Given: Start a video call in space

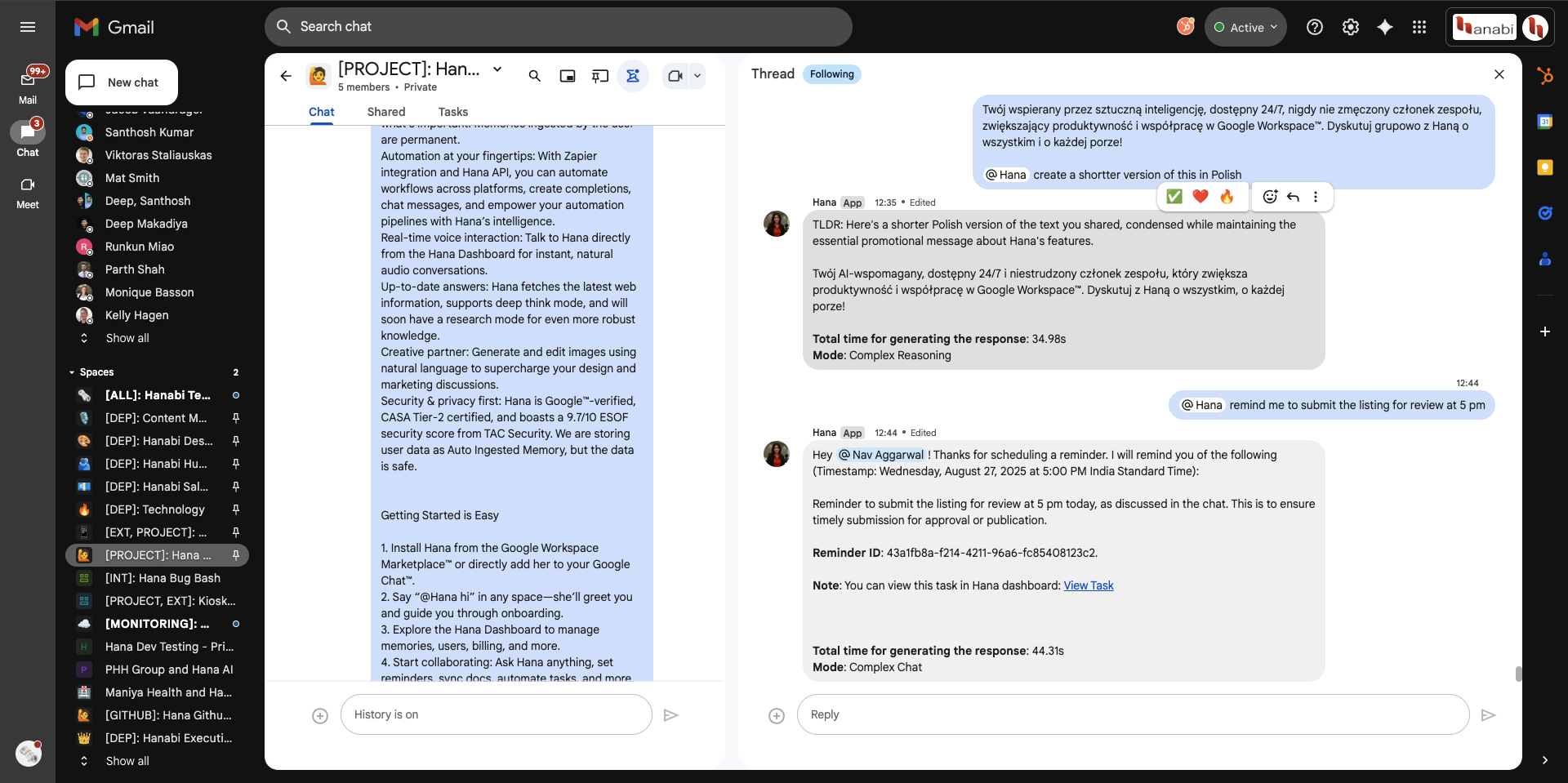Looking at the screenshot, I should [x=675, y=76].
